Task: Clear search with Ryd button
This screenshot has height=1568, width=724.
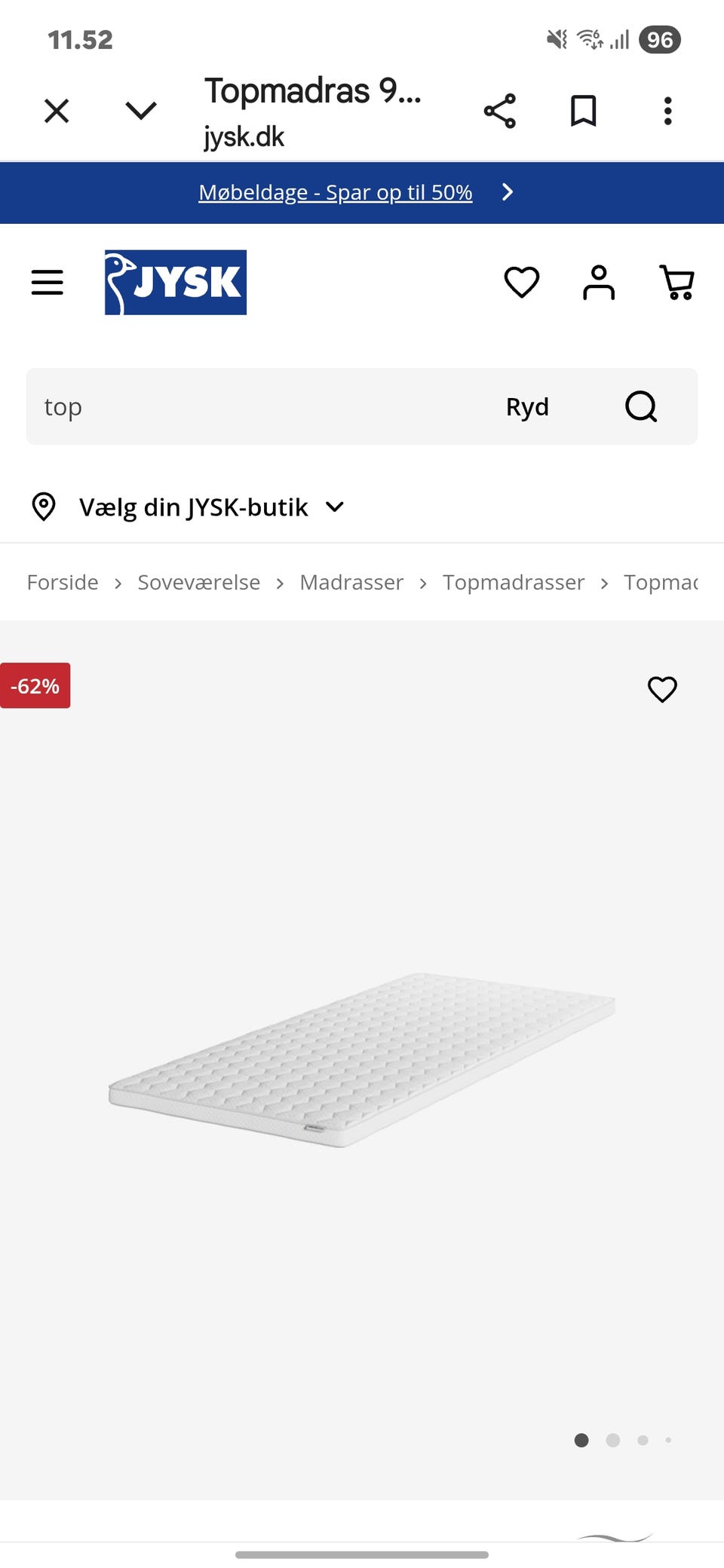Action: pyautogui.click(x=527, y=407)
